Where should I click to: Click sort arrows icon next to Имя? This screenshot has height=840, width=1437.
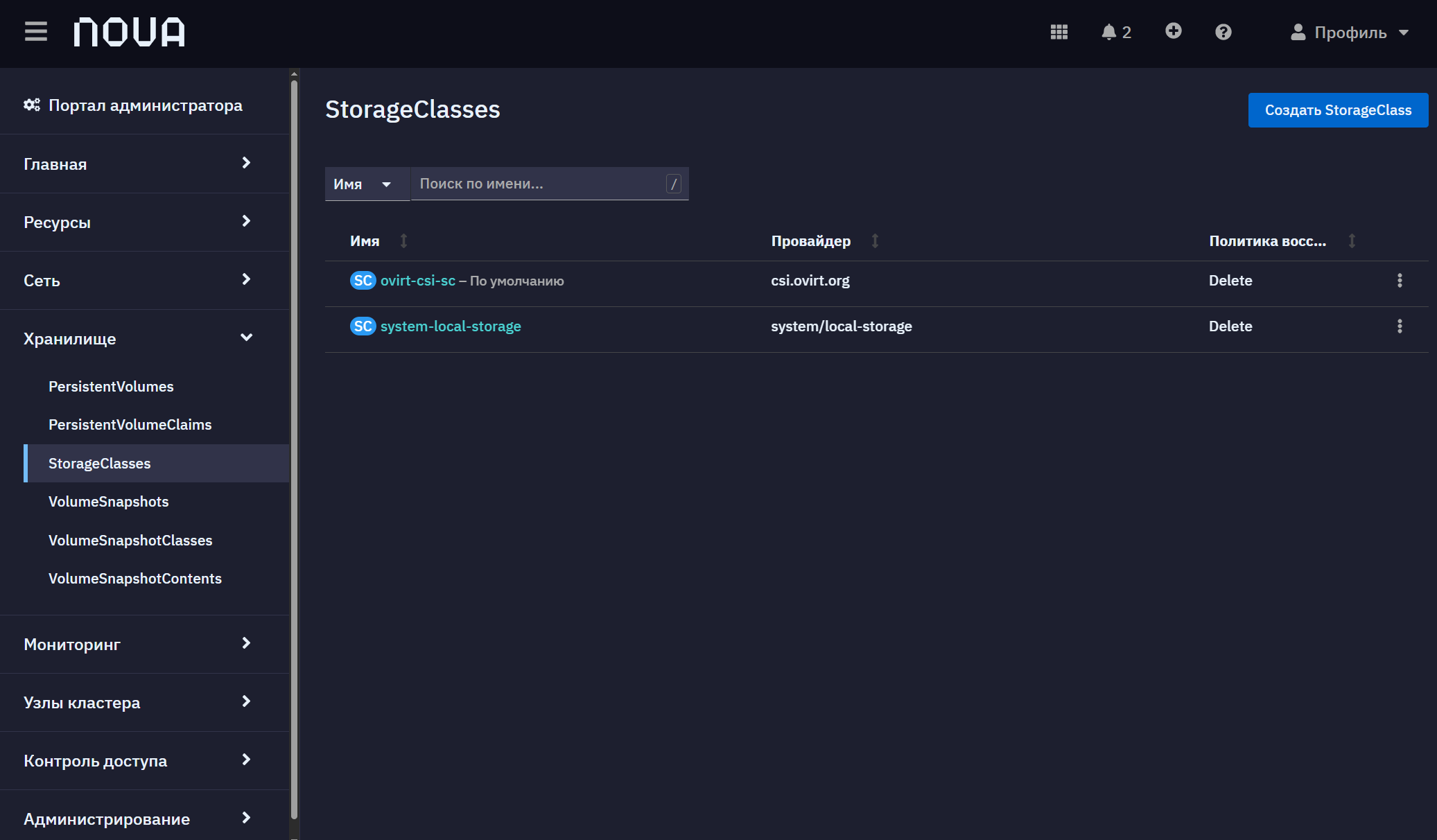[403, 240]
